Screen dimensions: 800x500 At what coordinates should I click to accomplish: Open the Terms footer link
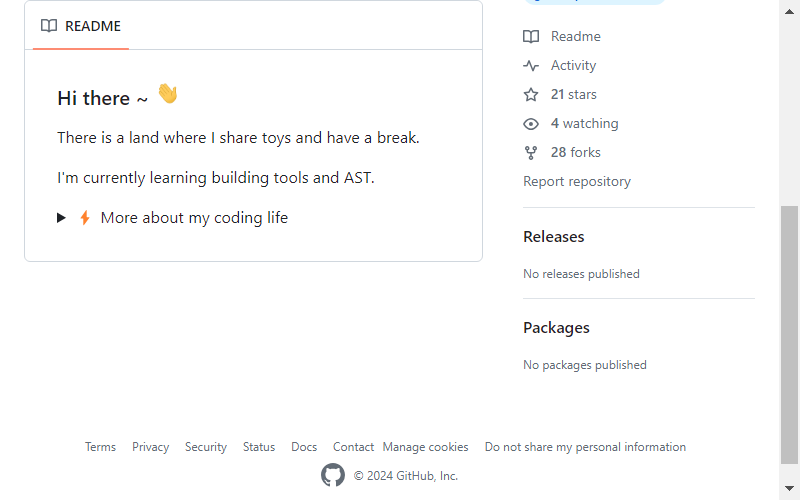[101, 447]
